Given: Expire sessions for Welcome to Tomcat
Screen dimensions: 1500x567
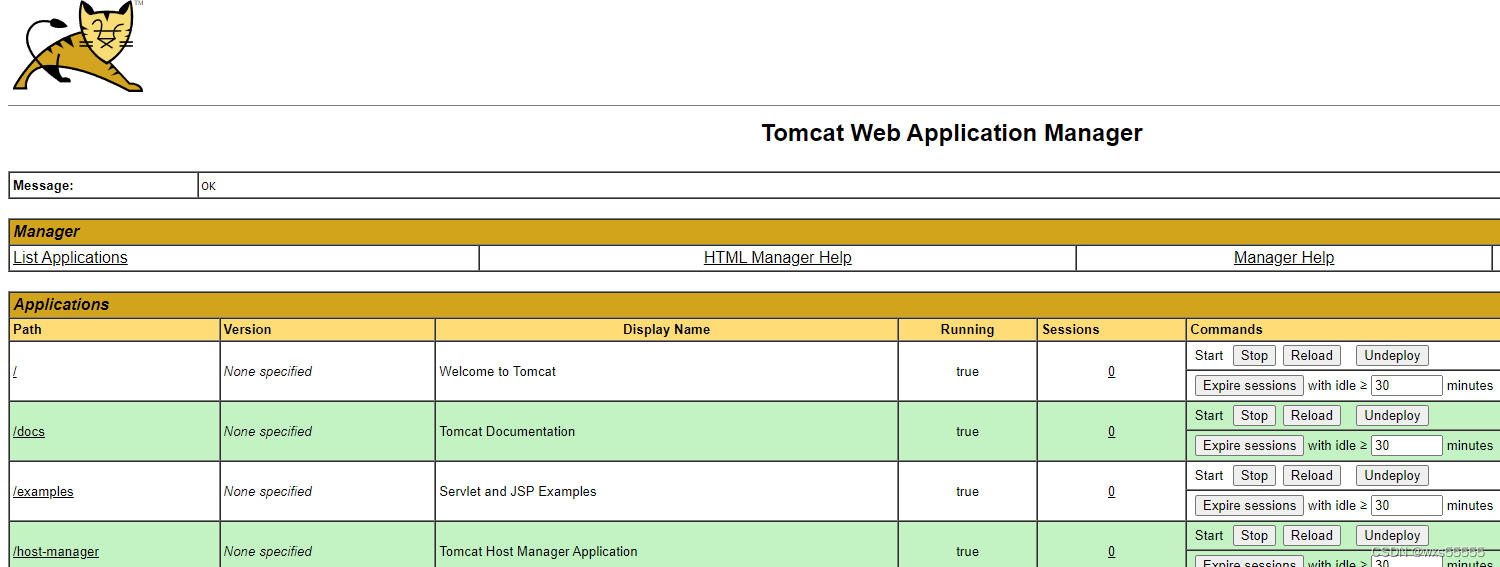Looking at the screenshot, I should pyautogui.click(x=1249, y=385).
